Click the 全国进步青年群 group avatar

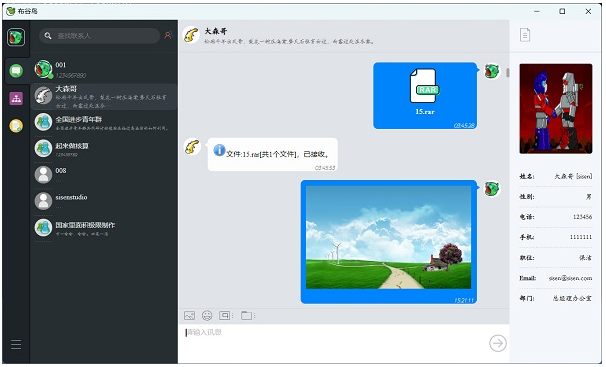click(43, 122)
